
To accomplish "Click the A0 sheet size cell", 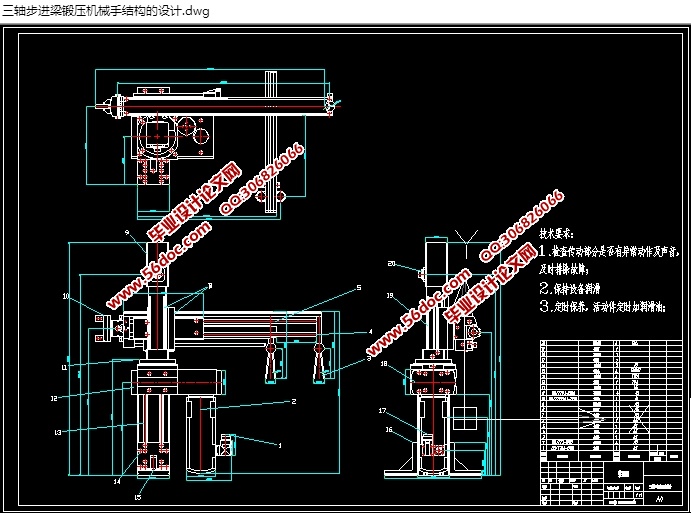I will point(659,496).
